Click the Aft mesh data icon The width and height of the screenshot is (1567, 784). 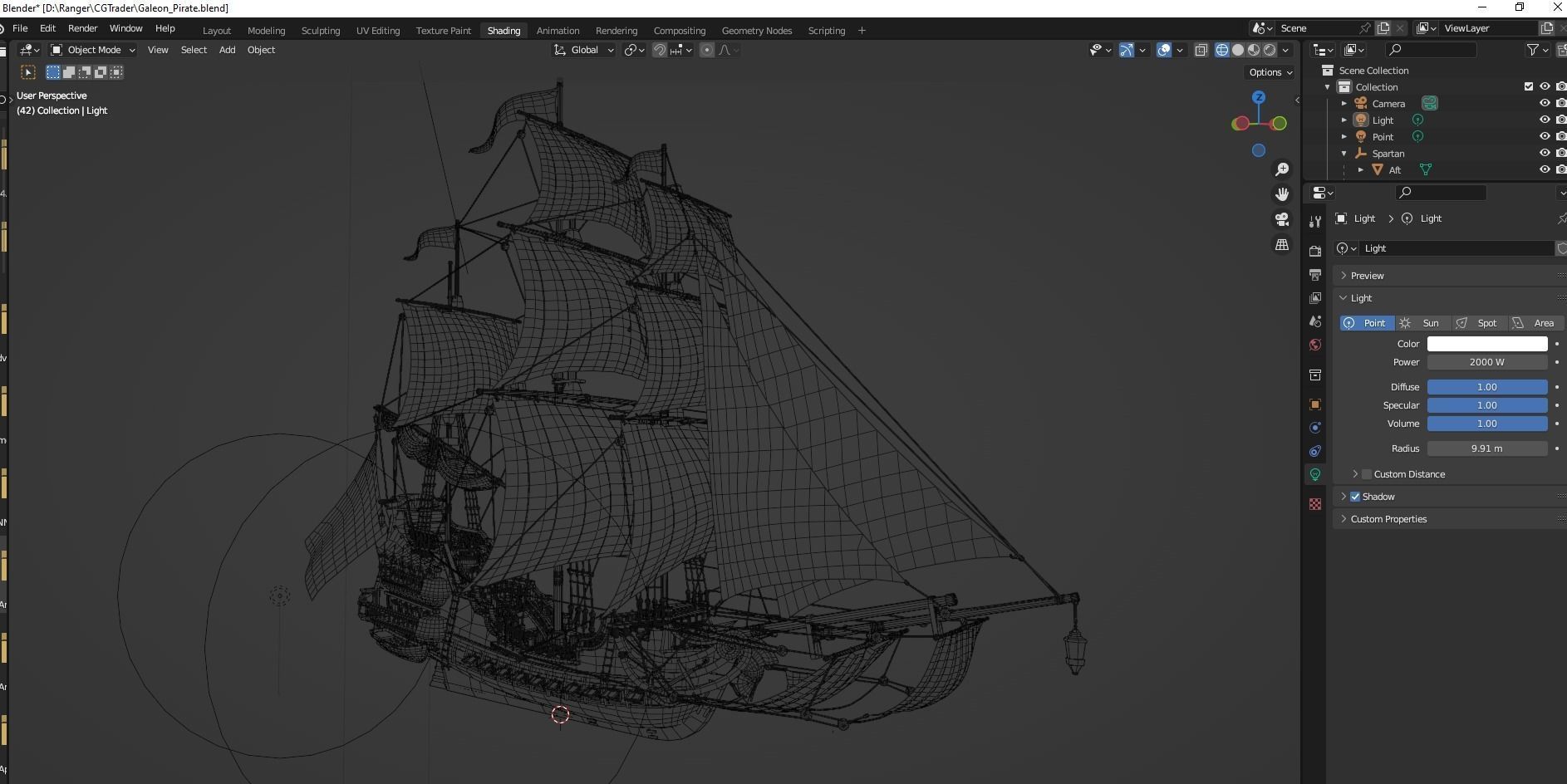[1426, 170]
